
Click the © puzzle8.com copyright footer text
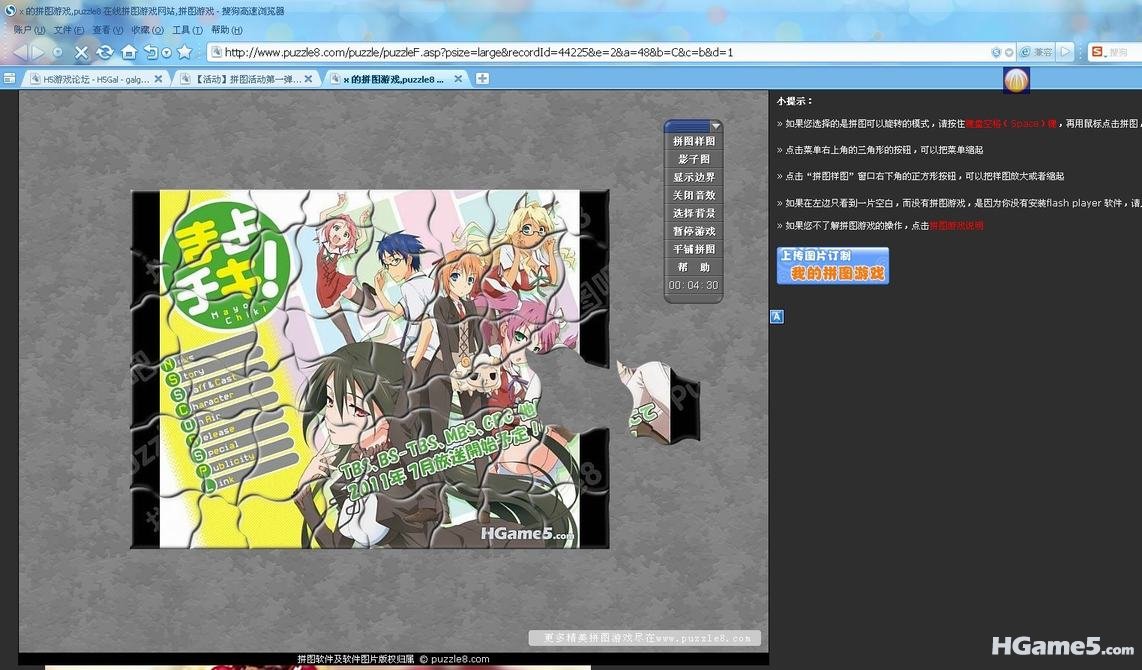tap(454, 659)
